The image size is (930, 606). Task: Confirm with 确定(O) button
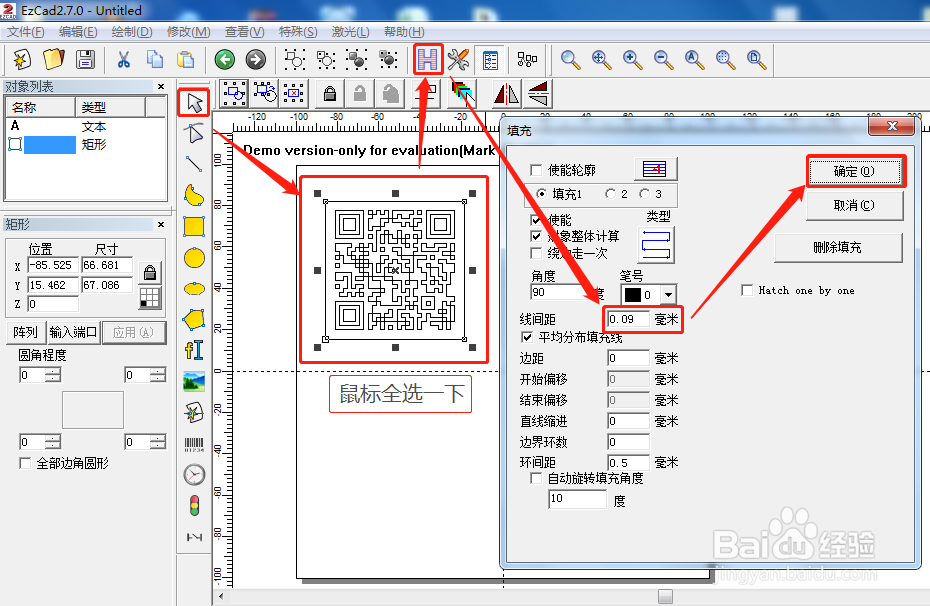(855, 171)
